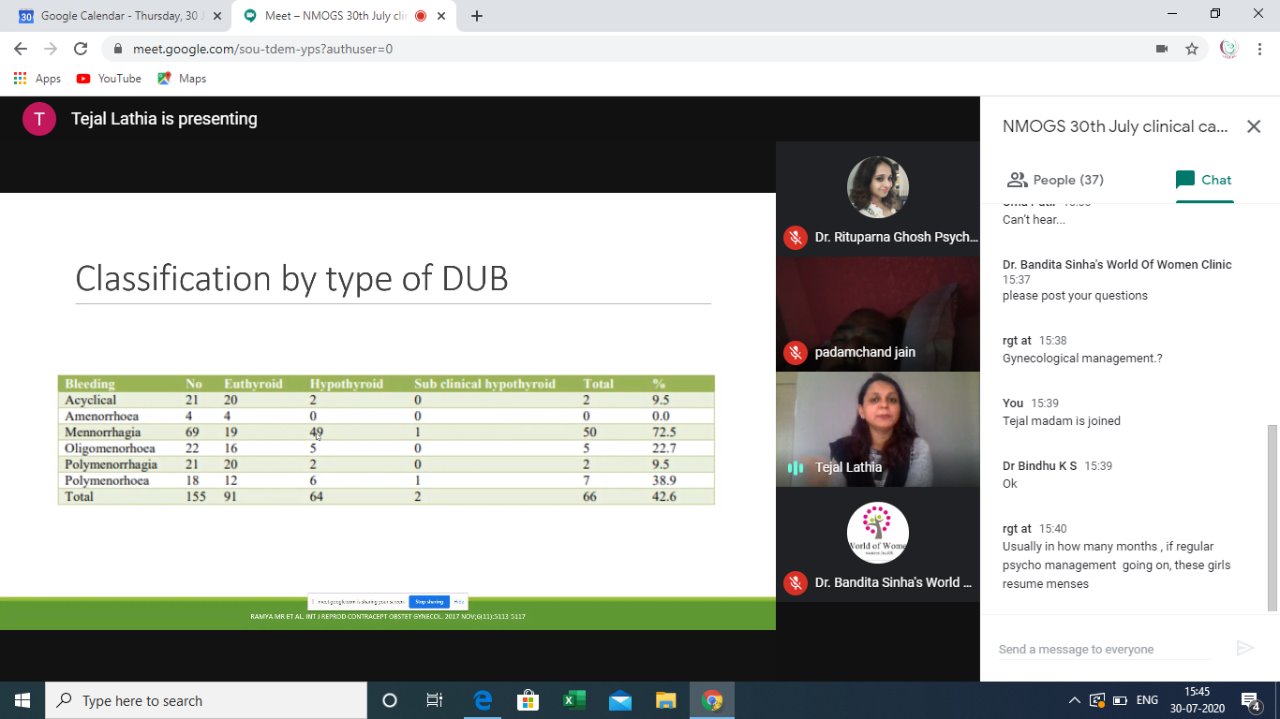1280x719 pixels.
Task: Show hidden system tray icons
Action: click(1074, 700)
